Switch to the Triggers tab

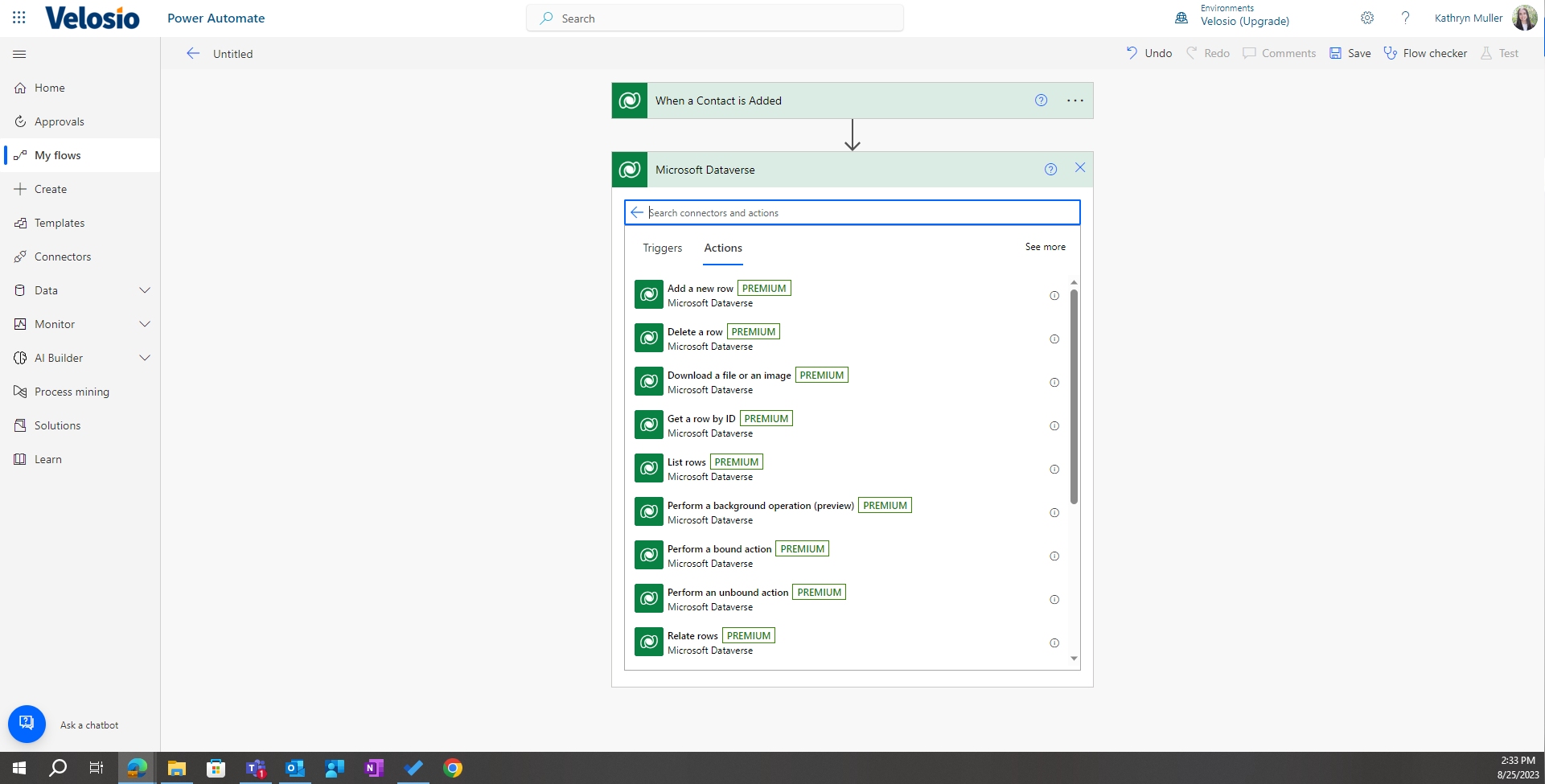662,248
